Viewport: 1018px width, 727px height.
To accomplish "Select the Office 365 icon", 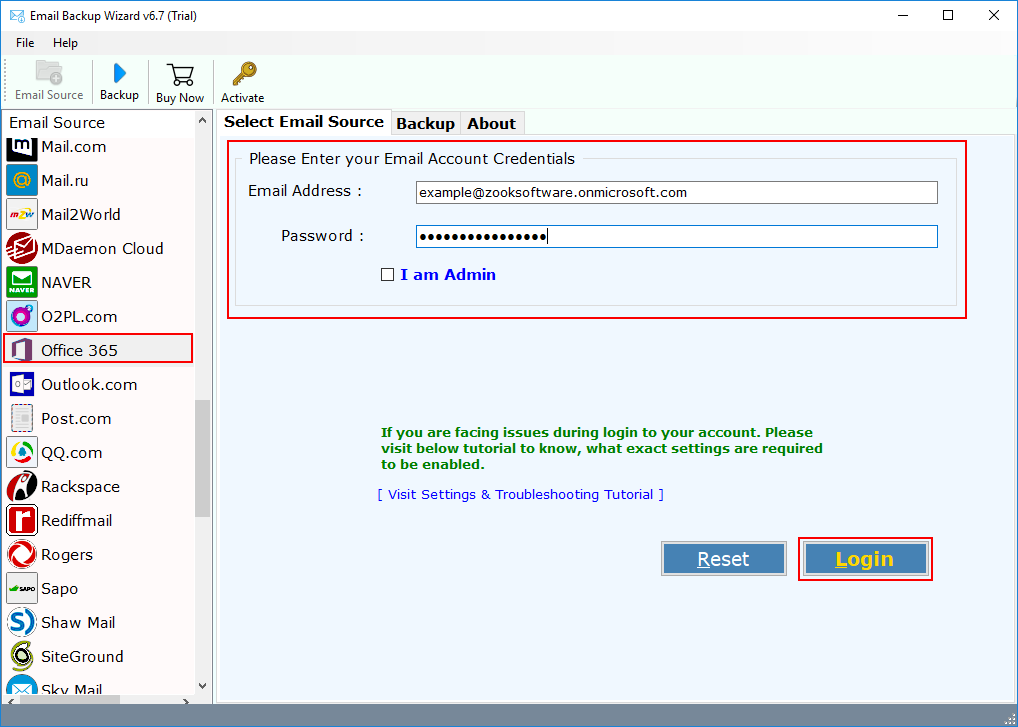I will 22,350.
